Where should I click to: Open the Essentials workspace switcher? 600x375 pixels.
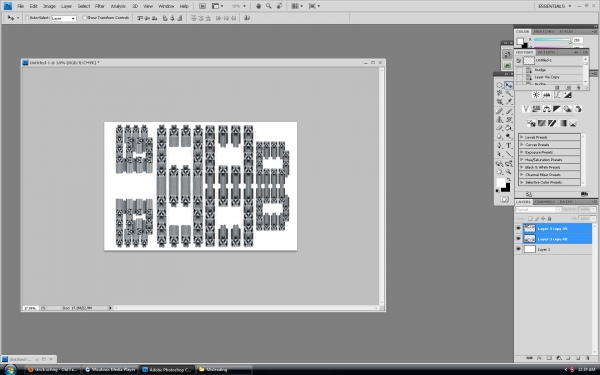(x=554, y=6)
